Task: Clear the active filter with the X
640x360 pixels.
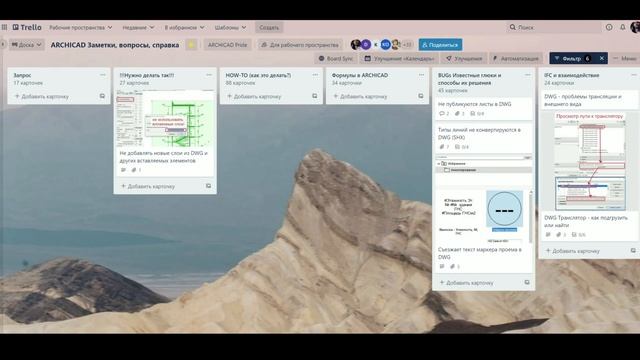Action: [x=602, y=58]
